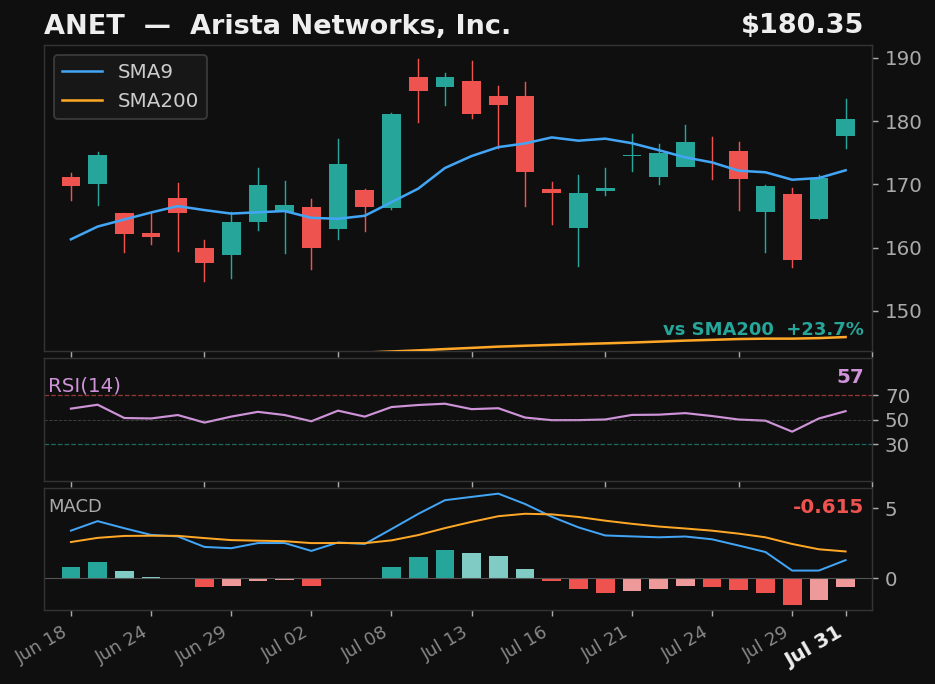Click the RSI 30 axis label

(897, 445)
